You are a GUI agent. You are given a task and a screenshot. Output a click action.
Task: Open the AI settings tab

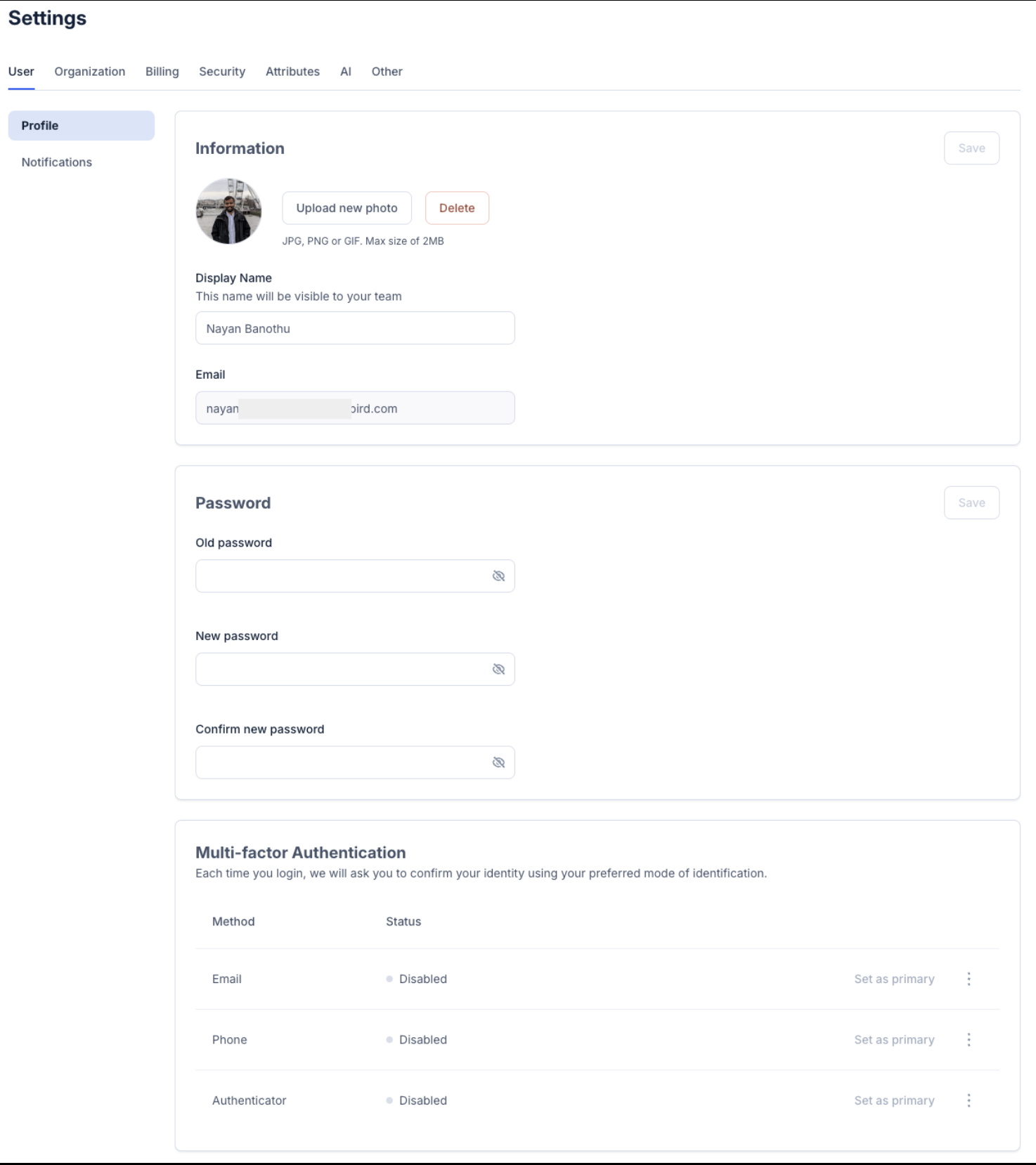345,72
